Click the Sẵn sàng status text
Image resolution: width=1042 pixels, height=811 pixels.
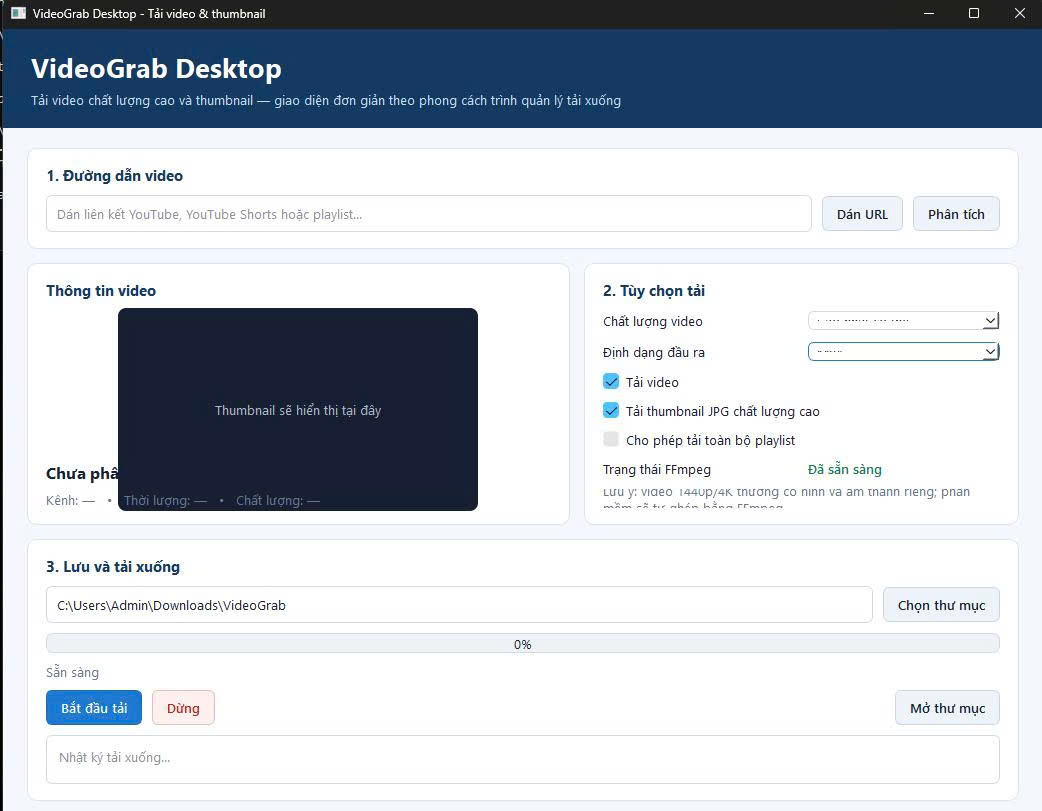click(72, 672)
